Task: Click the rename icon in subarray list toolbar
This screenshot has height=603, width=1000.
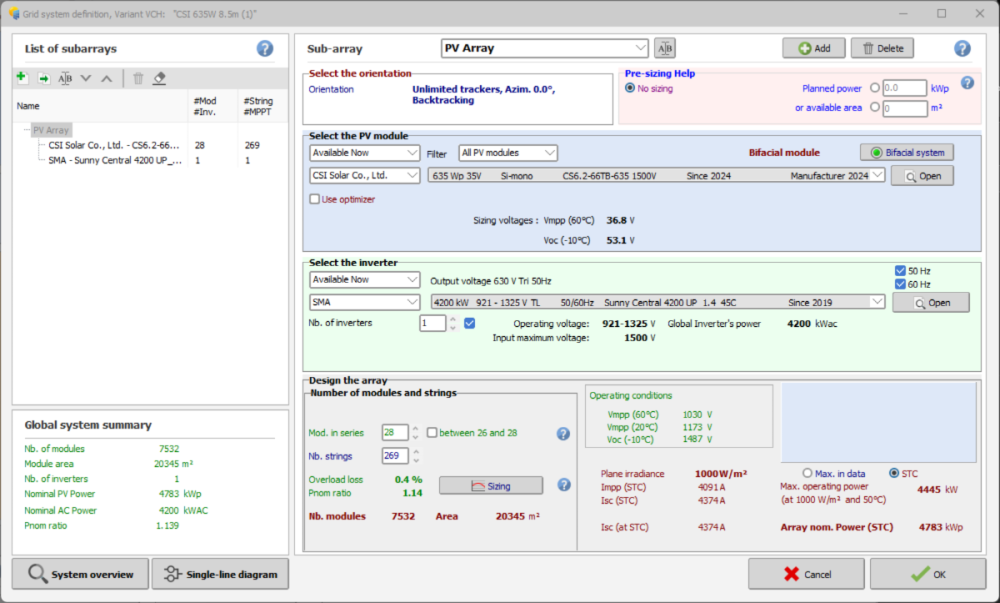Action: [65, 78]
